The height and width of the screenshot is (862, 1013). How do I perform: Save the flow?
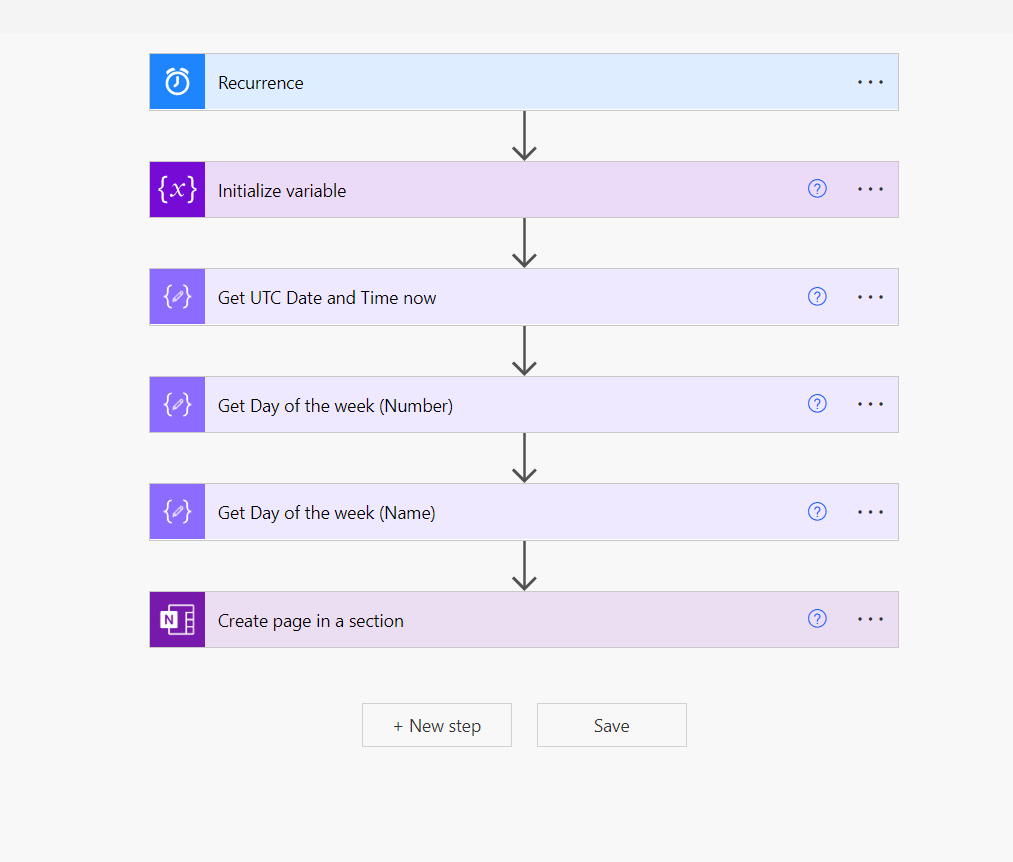611,726
